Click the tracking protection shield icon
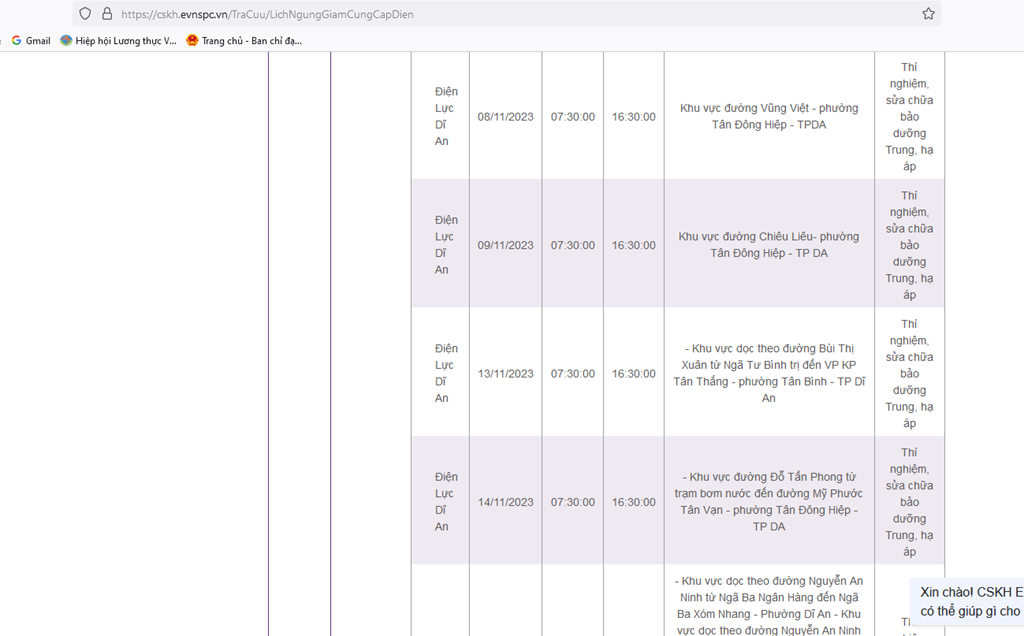The height and width of the screenshot is (636, 1024). pyautogui.click(x=85, y=14)
